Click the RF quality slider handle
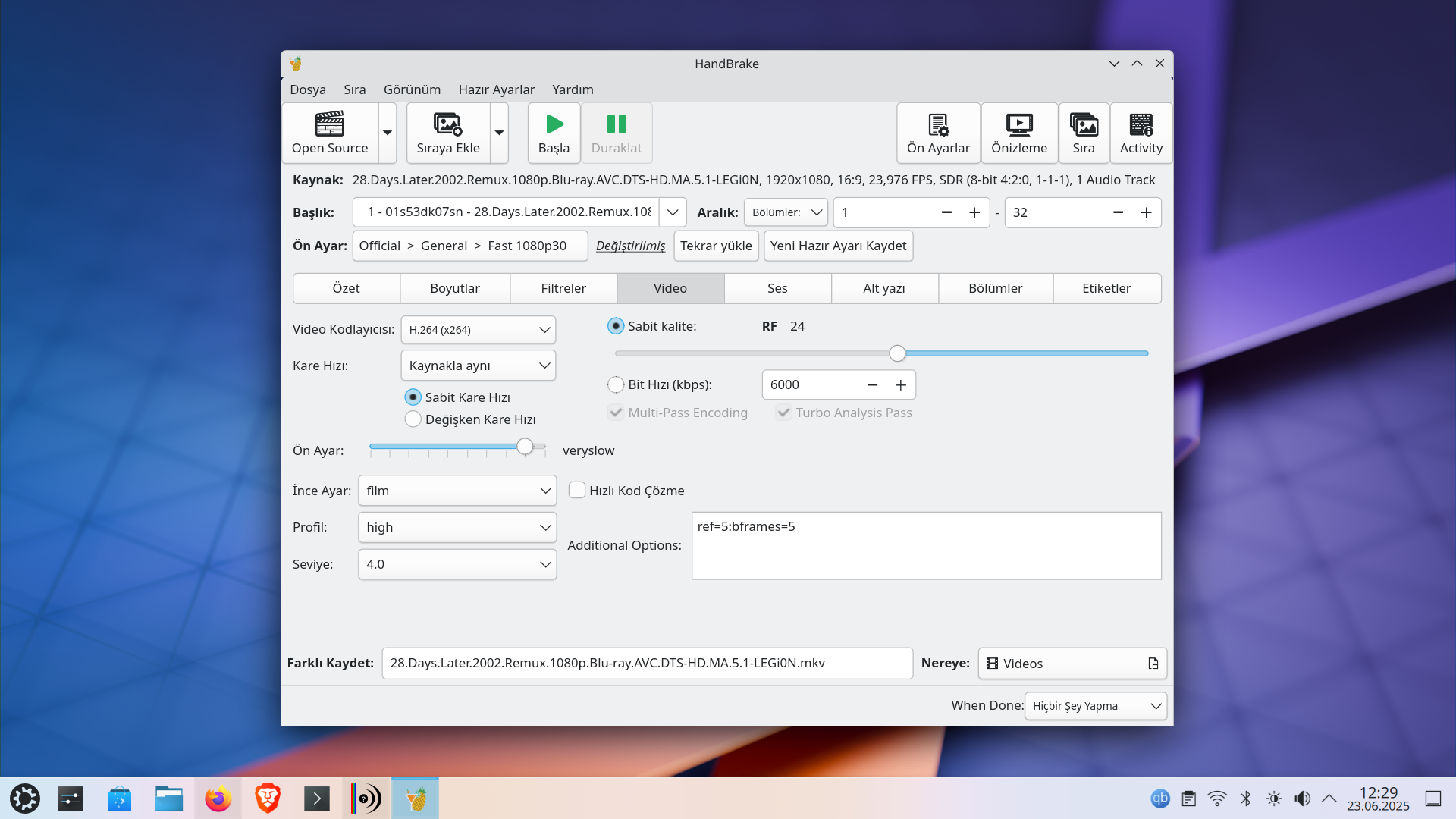Viewport: 1456px width, 819px height. click(x=897, y=353)
